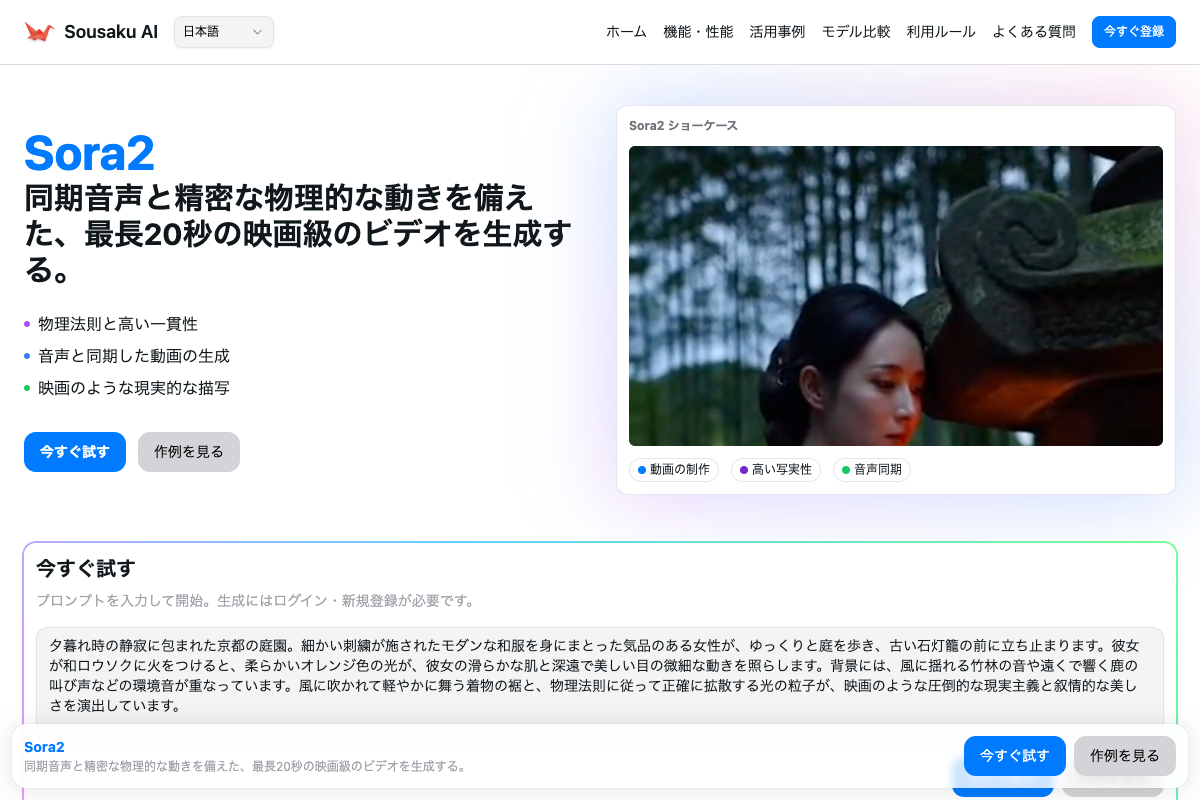Go to 機能・性能 in navigation
Viewport: 1200px width, 800px height.
[698, 32]
